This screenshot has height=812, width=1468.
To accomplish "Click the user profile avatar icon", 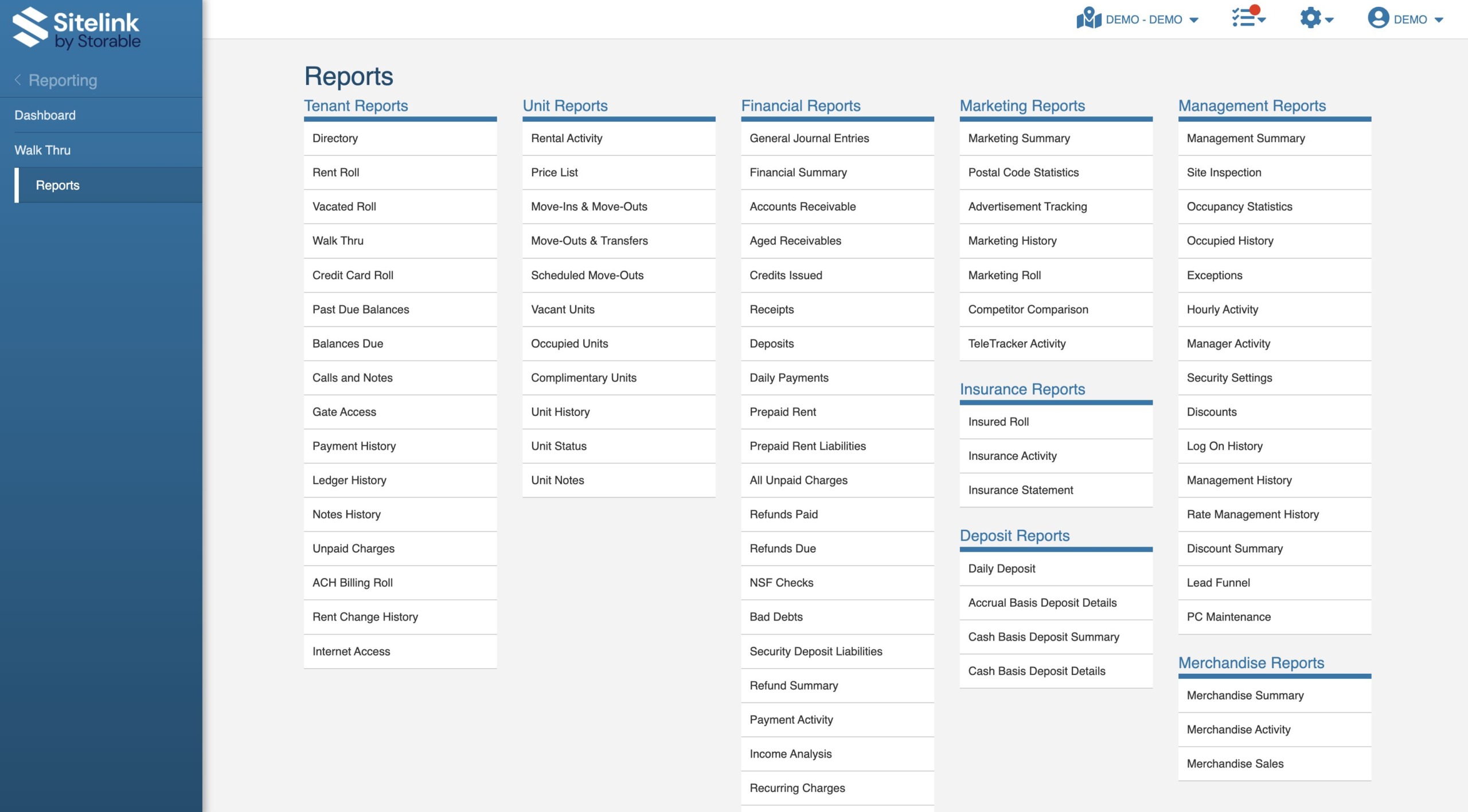I will 1378,18.
